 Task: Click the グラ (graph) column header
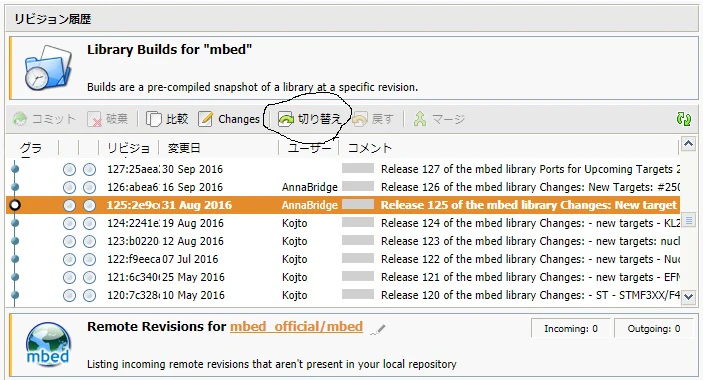(x=31, y=148)
